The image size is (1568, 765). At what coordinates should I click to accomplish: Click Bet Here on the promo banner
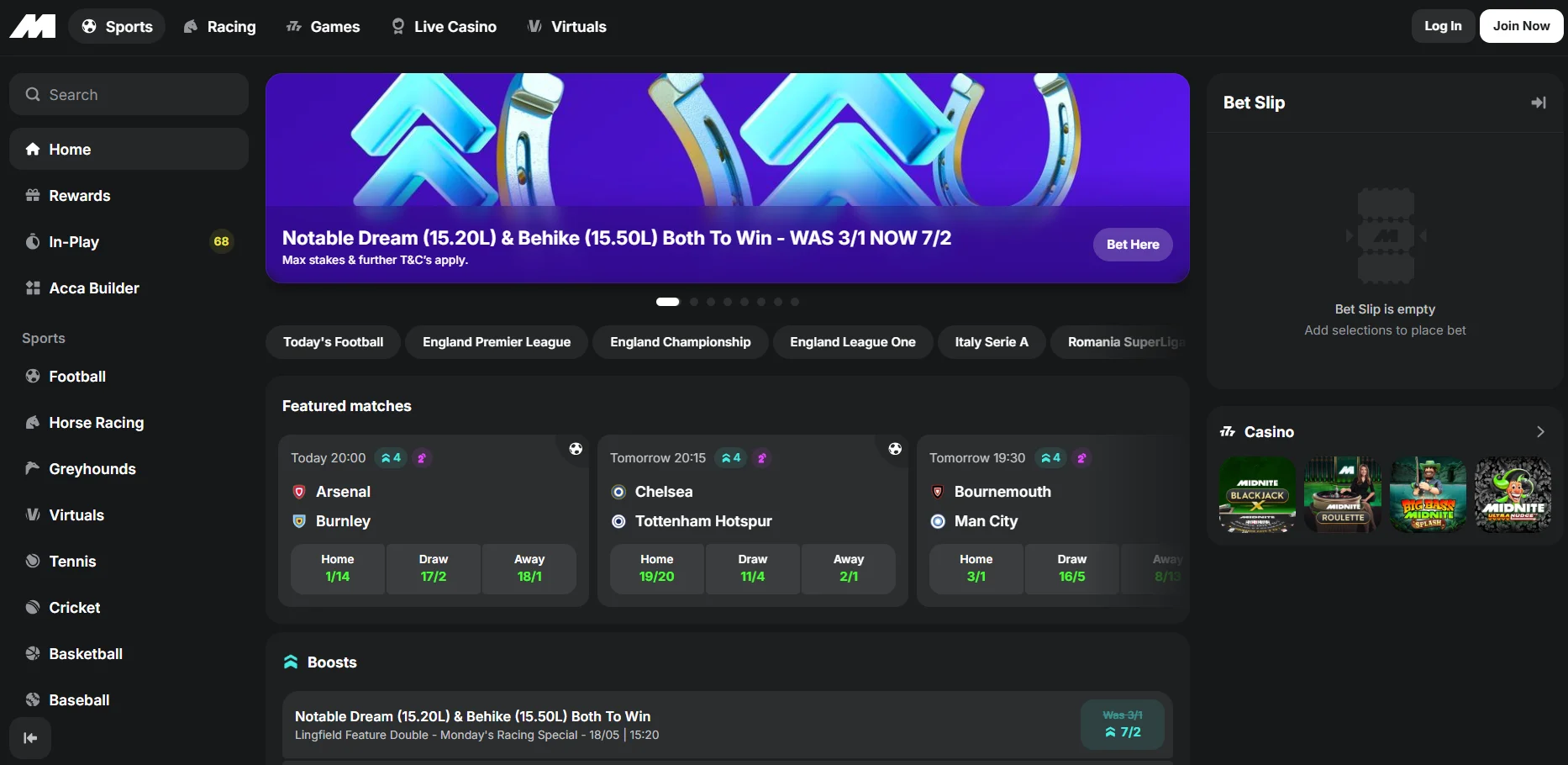(x=1133, y=245)
